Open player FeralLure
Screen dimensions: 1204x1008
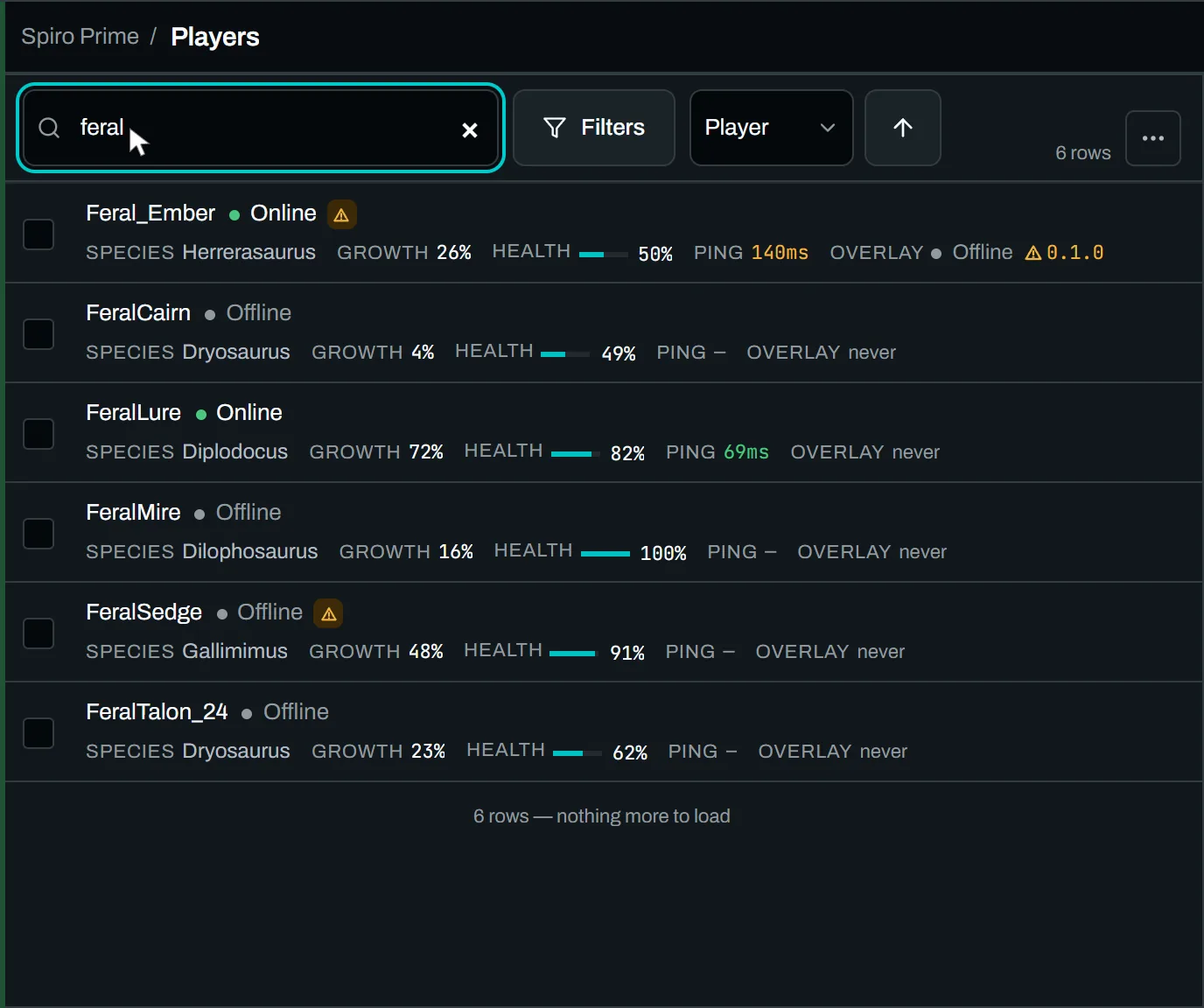pyautogui.click(x=133, y=413)
